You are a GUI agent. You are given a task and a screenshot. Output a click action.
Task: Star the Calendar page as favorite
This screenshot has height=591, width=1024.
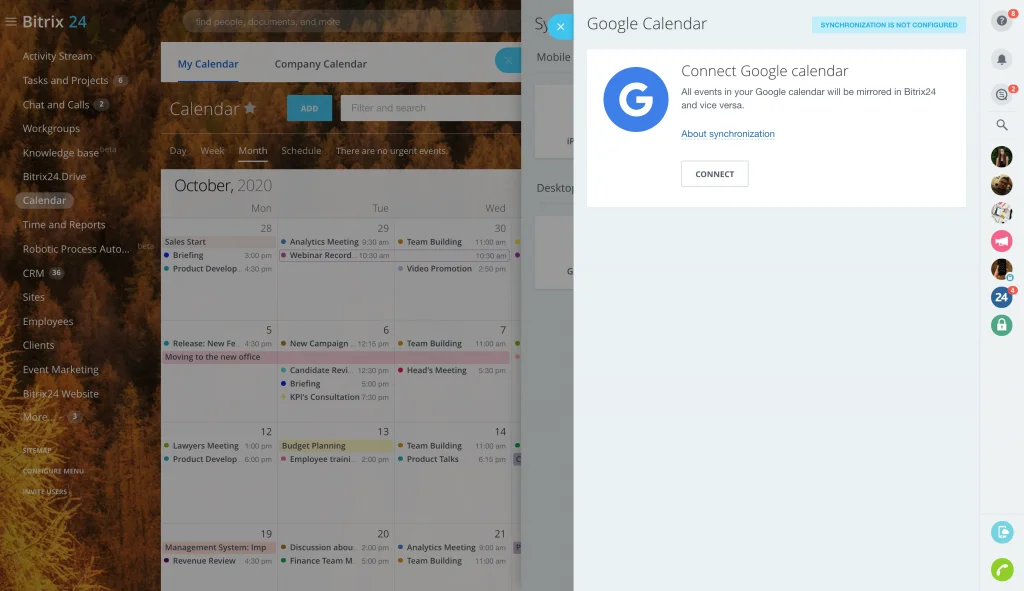pos(250,108)
